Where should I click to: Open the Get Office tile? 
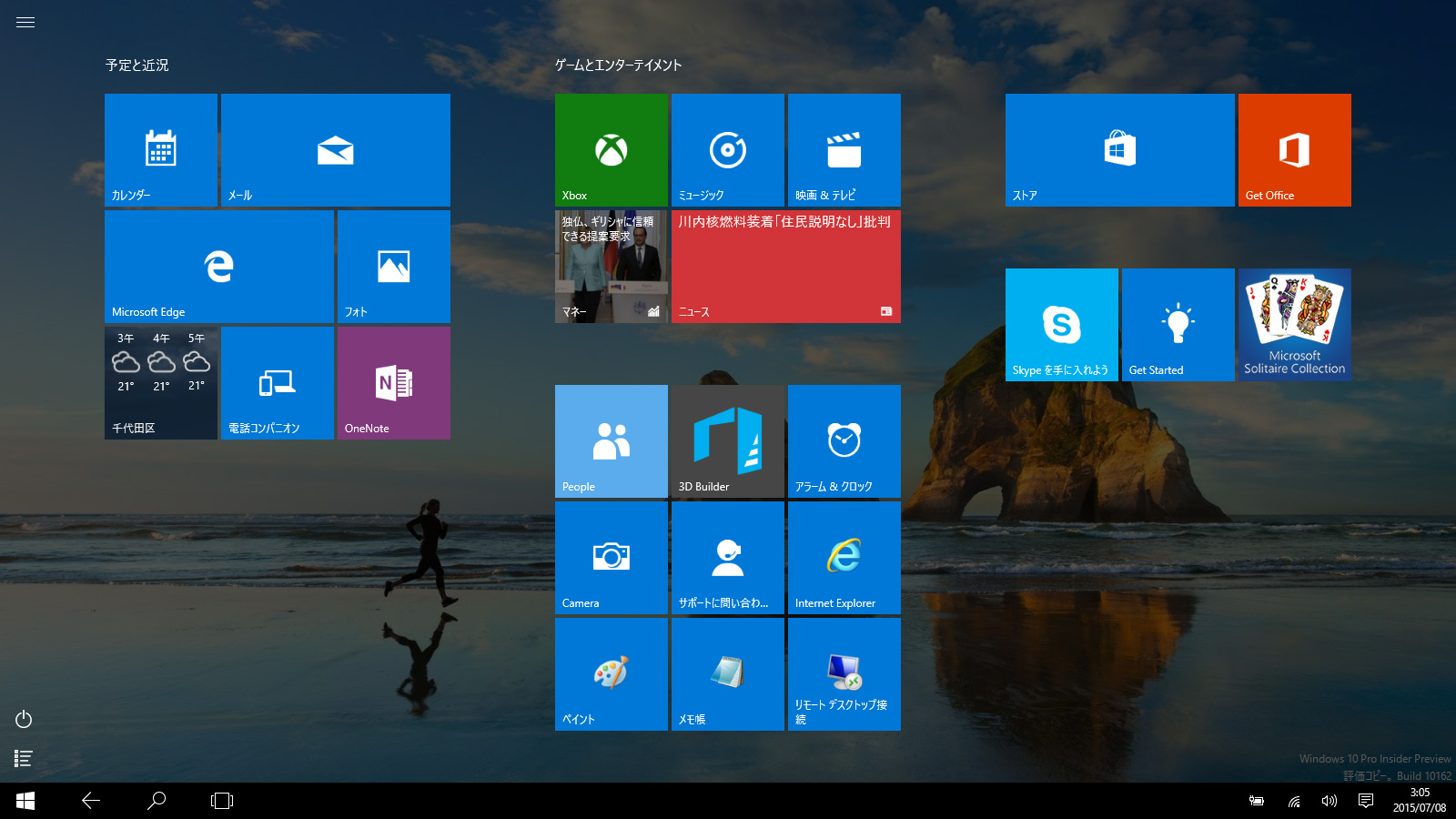[1294, 150]
